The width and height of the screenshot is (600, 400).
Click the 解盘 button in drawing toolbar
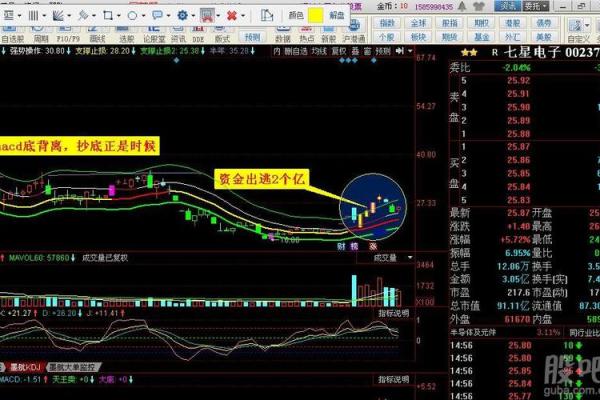pos(337,15)
